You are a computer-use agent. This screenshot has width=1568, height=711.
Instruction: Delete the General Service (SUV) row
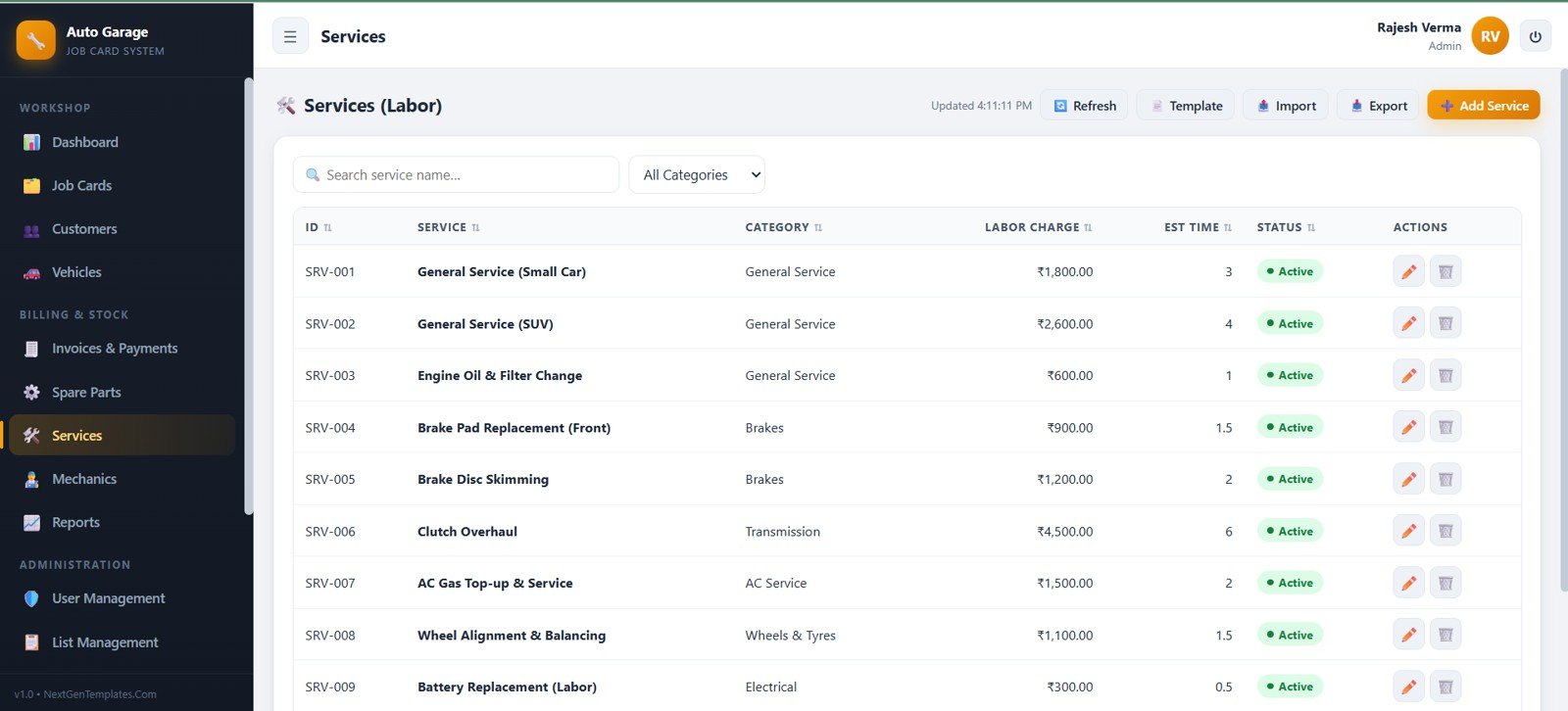pos(1445,323)
